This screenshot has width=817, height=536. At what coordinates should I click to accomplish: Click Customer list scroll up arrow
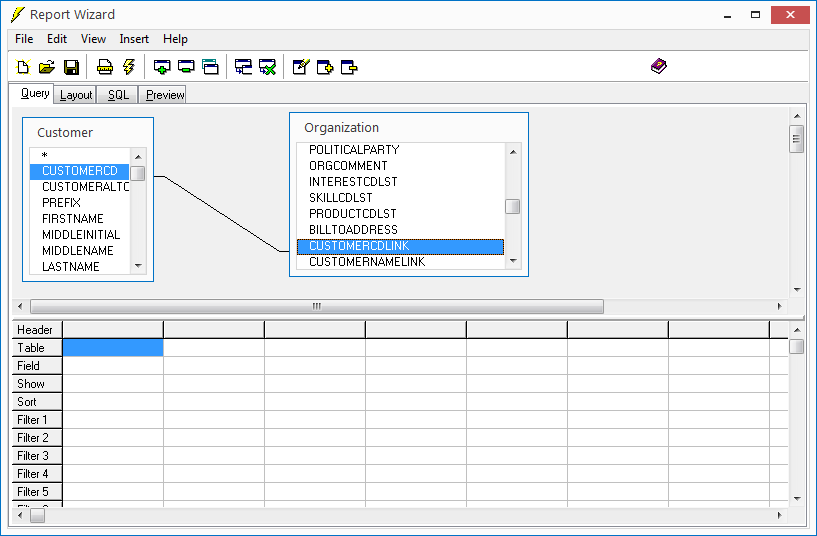138,156
